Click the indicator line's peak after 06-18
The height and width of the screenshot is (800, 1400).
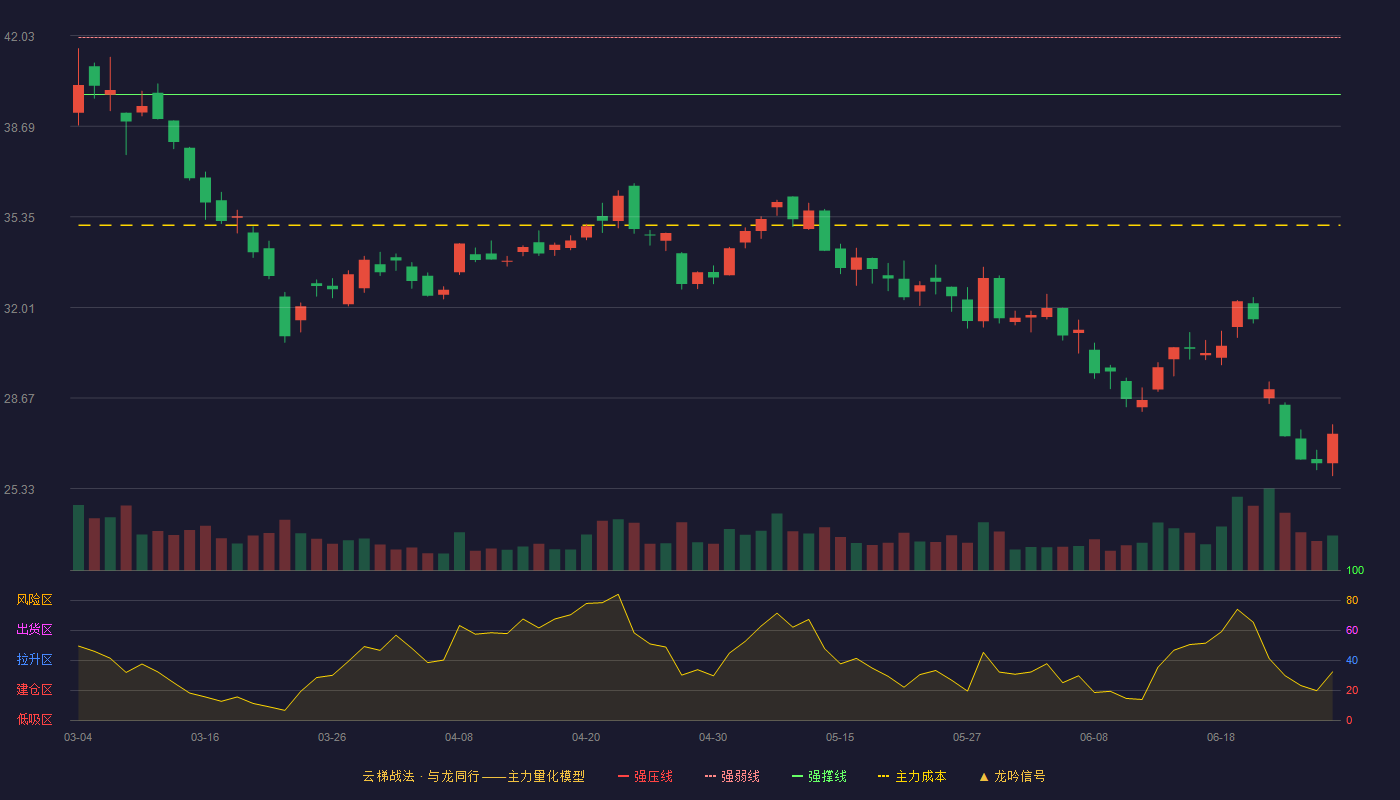click(1237, 609)
